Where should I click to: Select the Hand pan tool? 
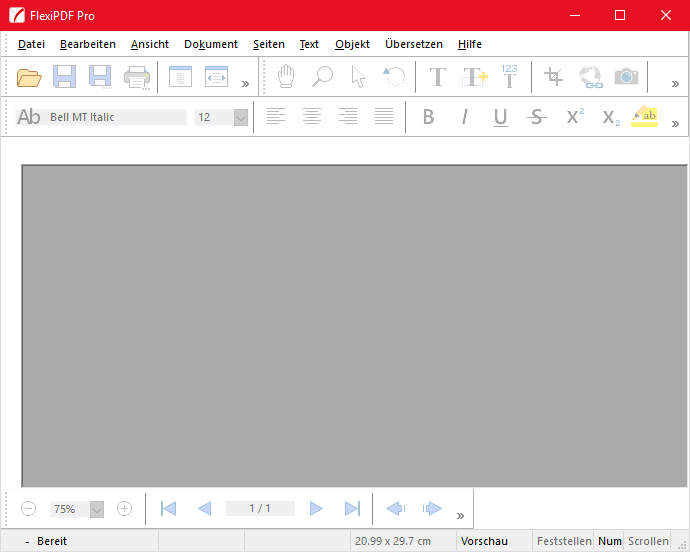tap(287, 77)
